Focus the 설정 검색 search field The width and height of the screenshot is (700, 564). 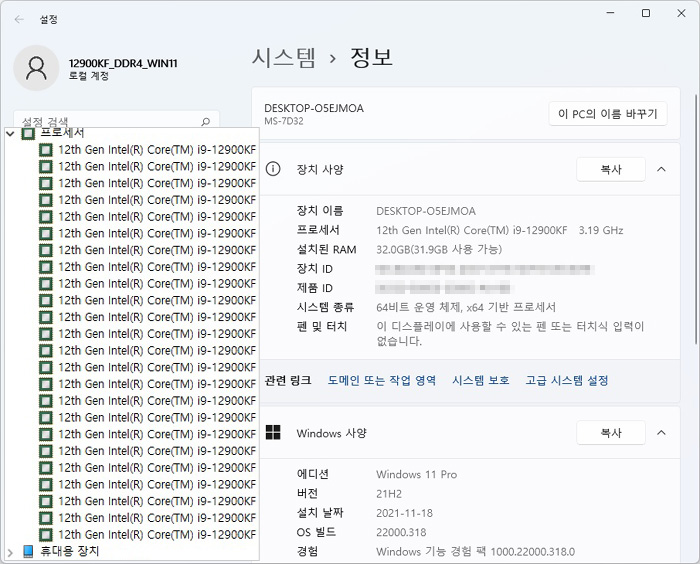coord(117,120)
